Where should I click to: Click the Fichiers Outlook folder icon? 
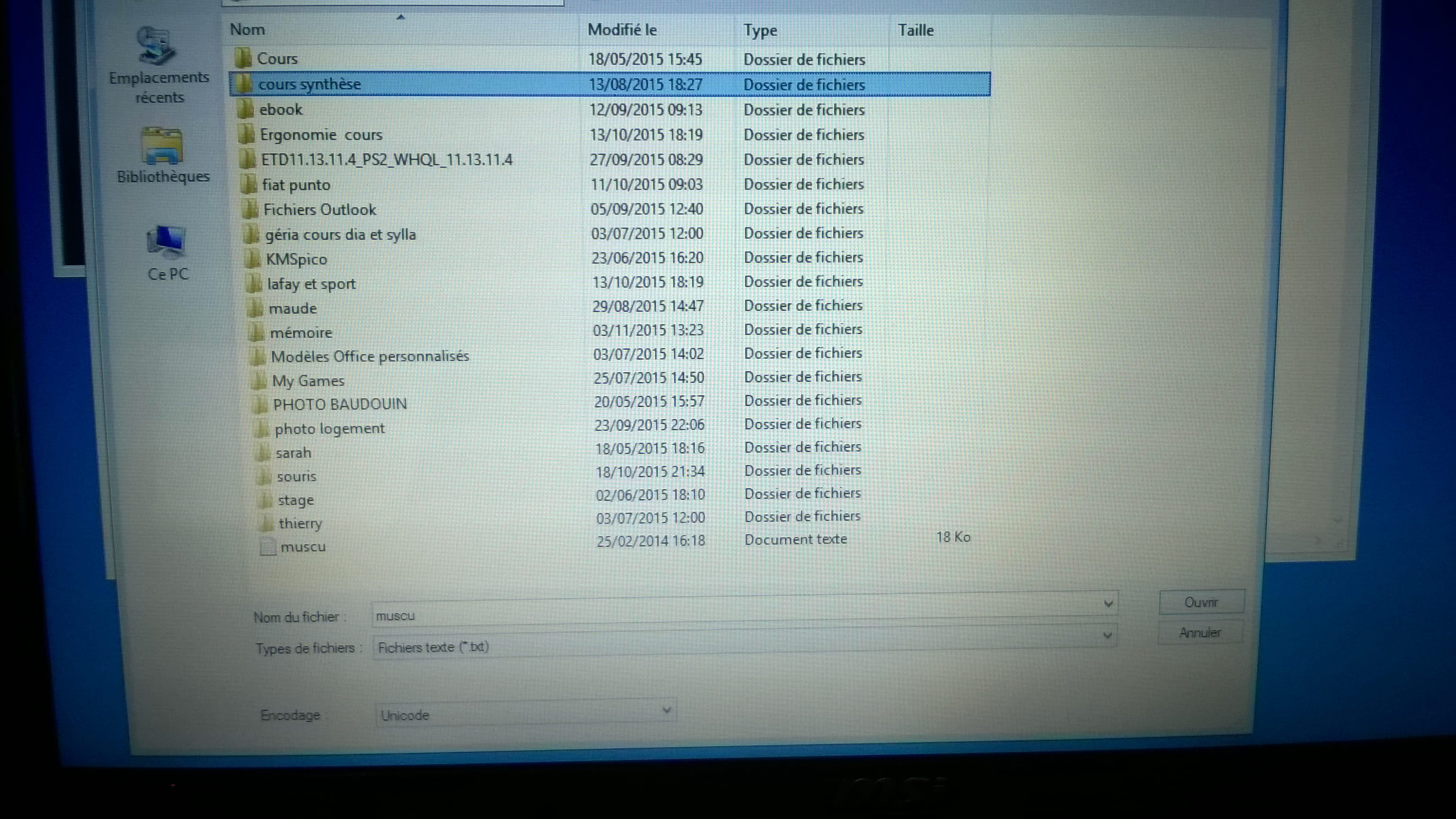(x=250, y=209)
